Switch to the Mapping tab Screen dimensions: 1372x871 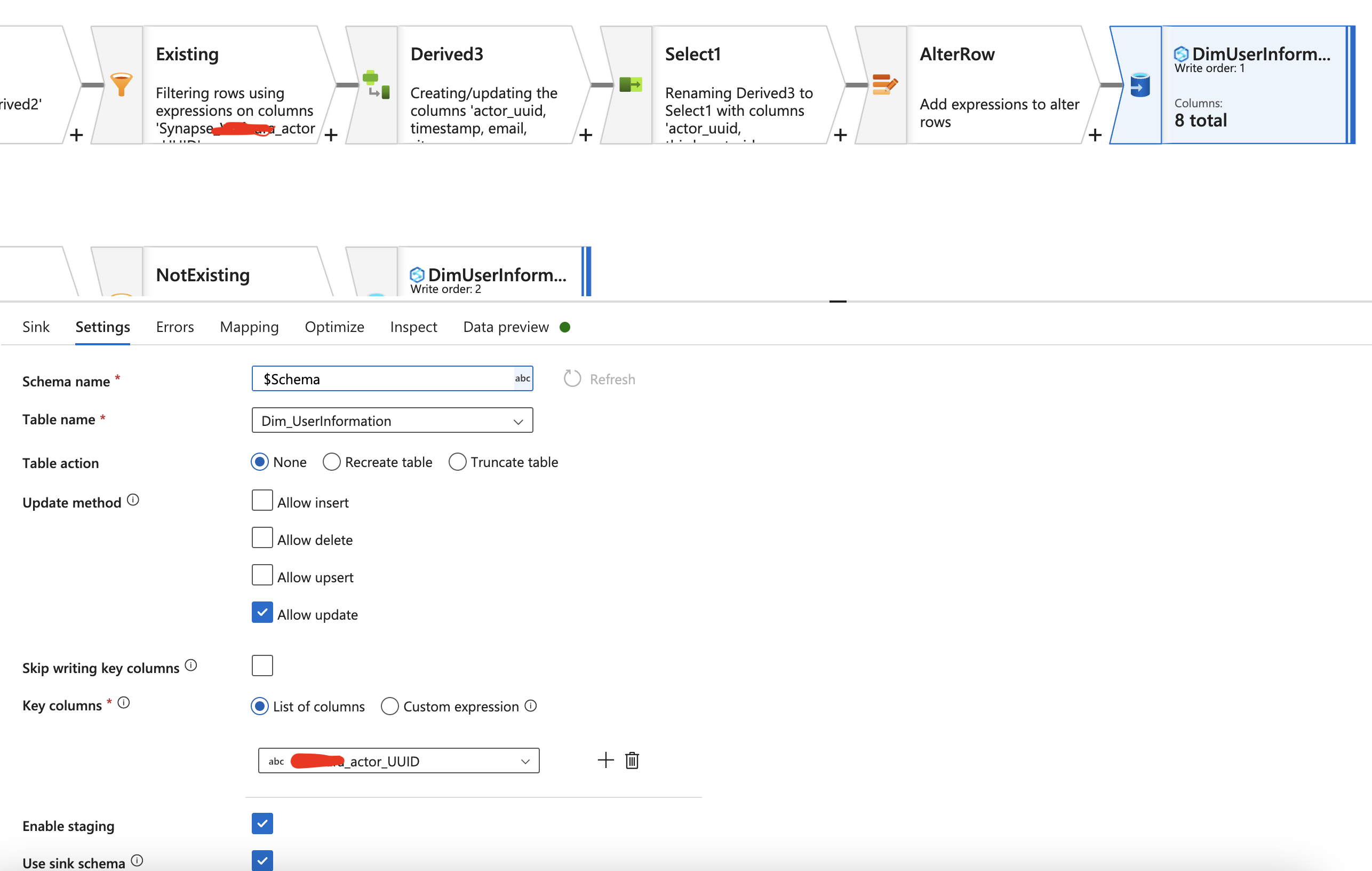(x=249, y=327)
